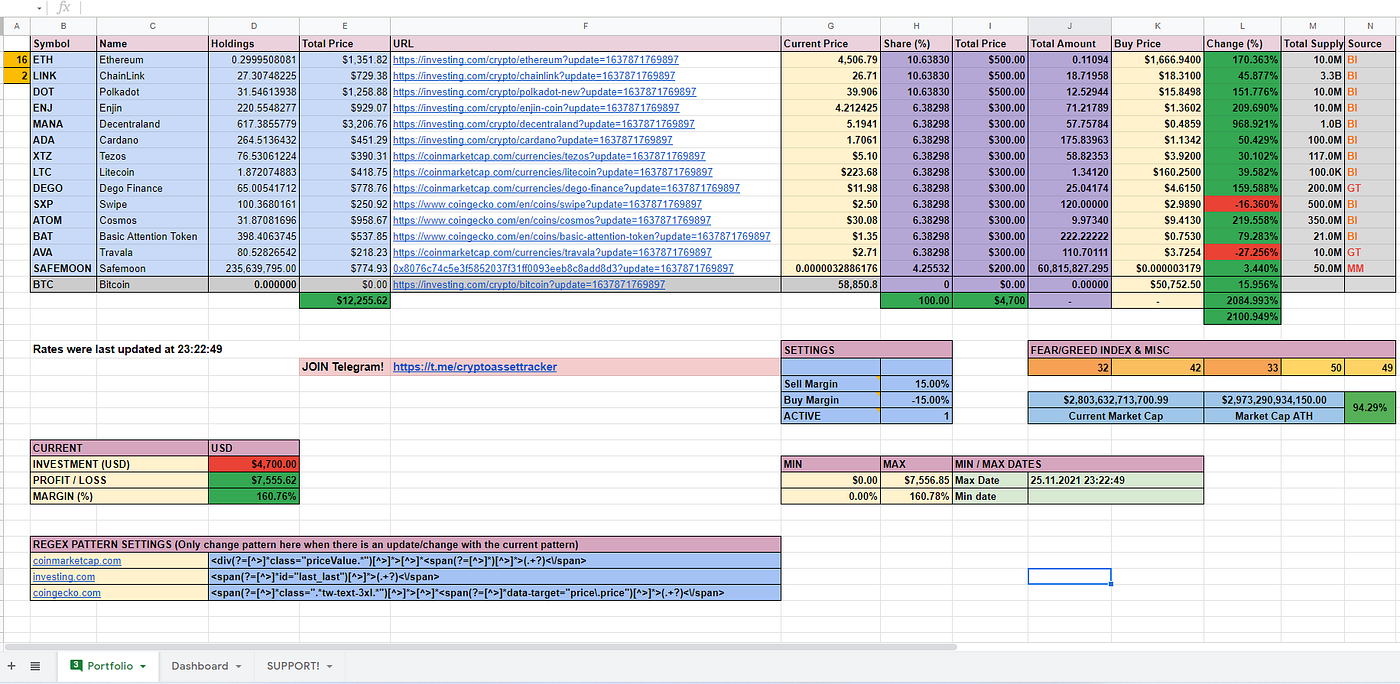Select the MARGIN (%) cell 160.76%
This screenshot has width=1400, height=684.
coord(253,496)
